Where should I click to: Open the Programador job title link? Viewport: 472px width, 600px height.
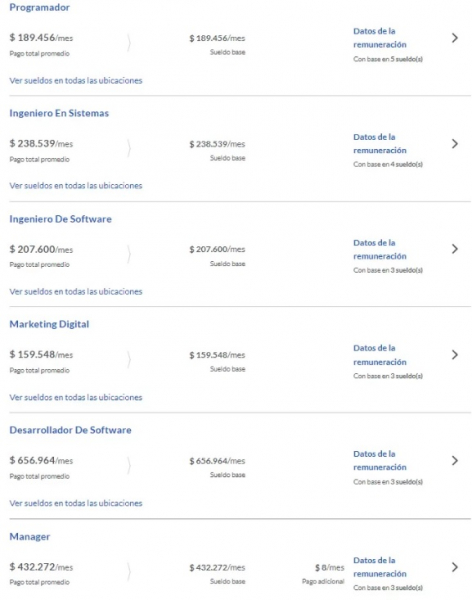(x=39, y=7)
